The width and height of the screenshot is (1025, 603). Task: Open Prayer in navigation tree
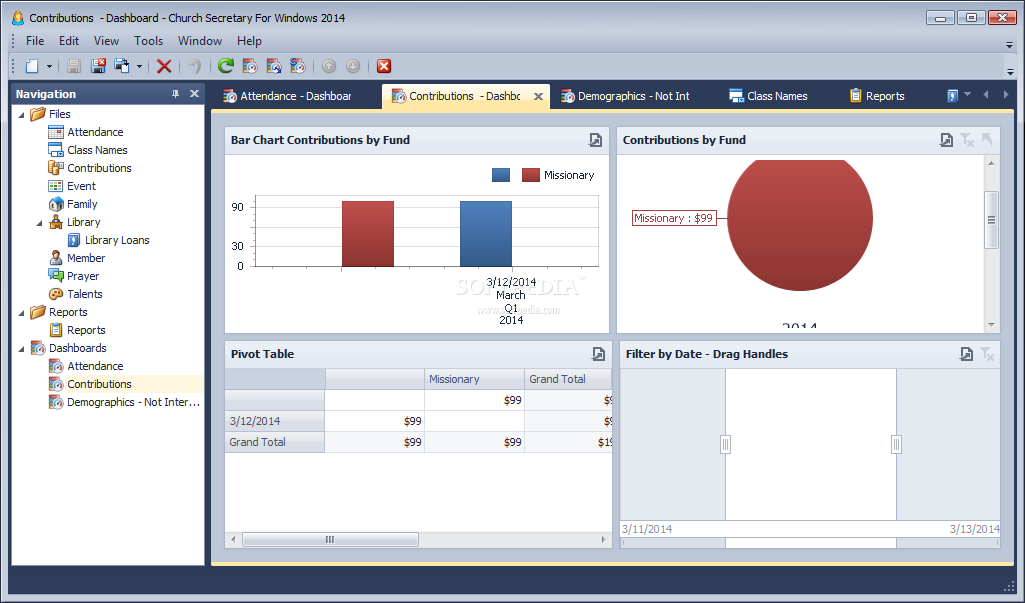coord(83,276)
